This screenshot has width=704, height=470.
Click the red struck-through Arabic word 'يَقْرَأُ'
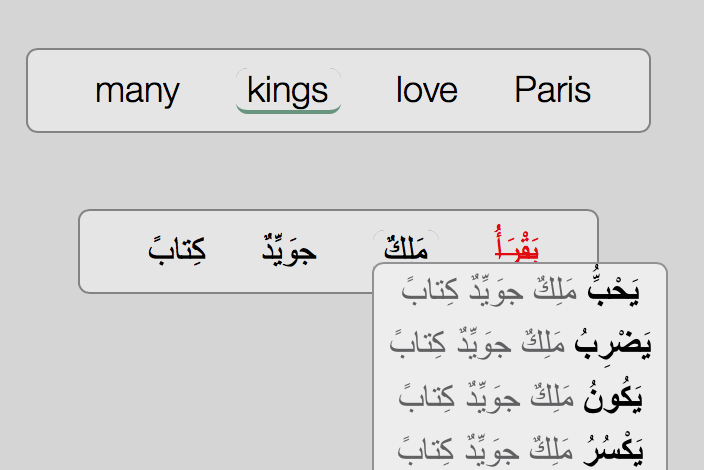[x=516, y=243]
